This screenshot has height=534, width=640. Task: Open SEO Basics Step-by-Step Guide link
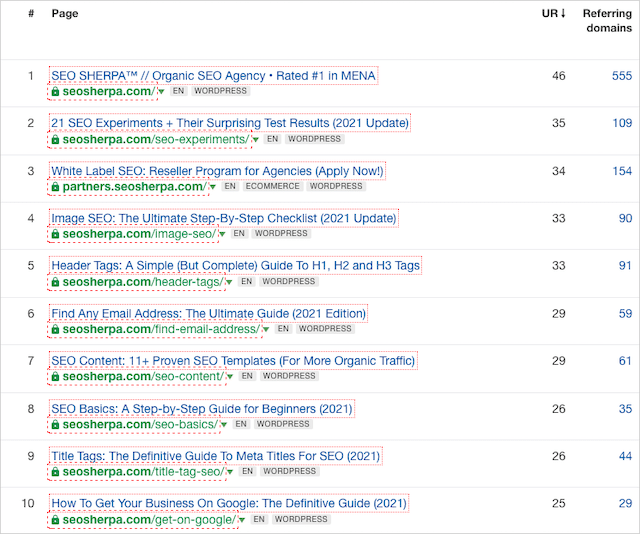tap(202, 409)
